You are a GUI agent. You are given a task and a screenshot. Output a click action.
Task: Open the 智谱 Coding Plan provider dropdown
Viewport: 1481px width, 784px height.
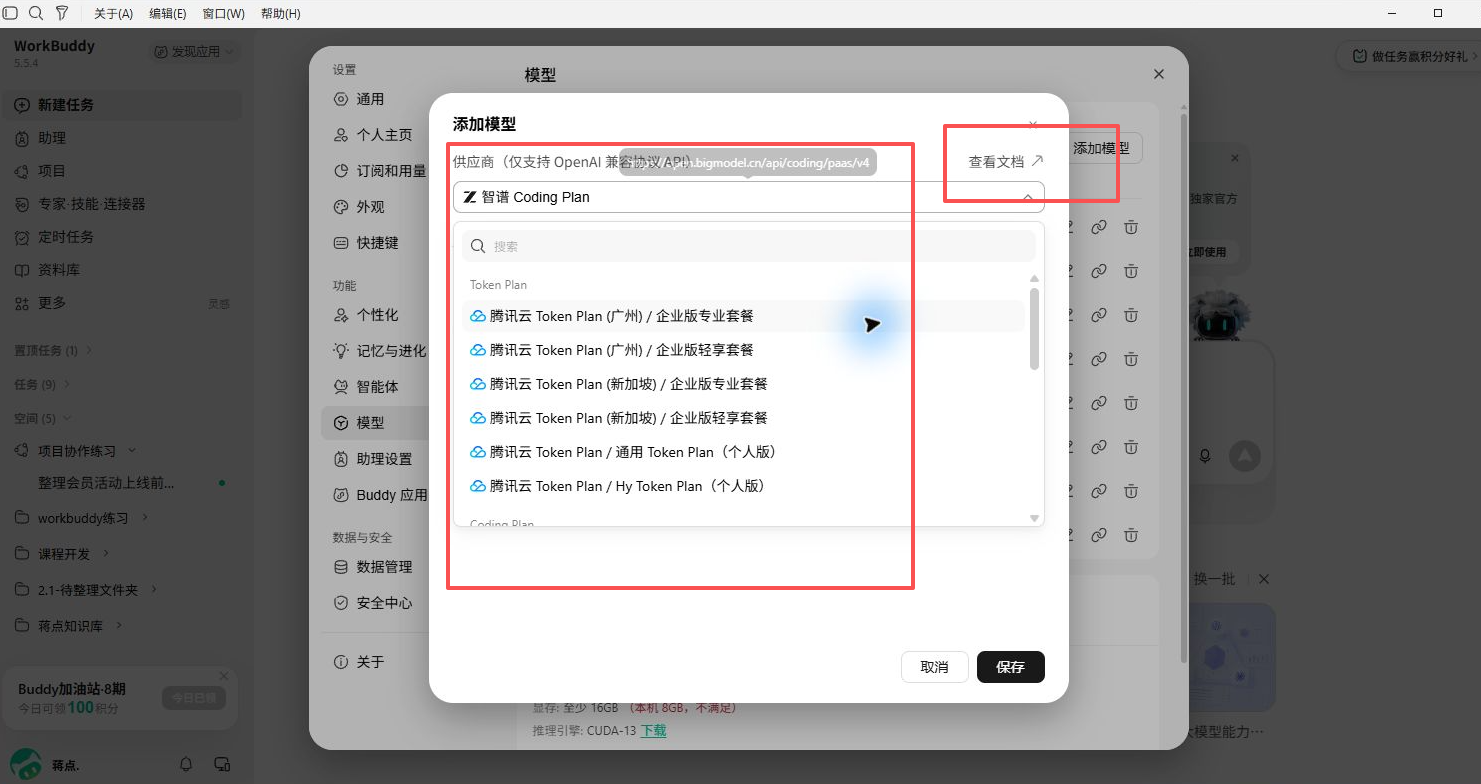tap(748, 197)
